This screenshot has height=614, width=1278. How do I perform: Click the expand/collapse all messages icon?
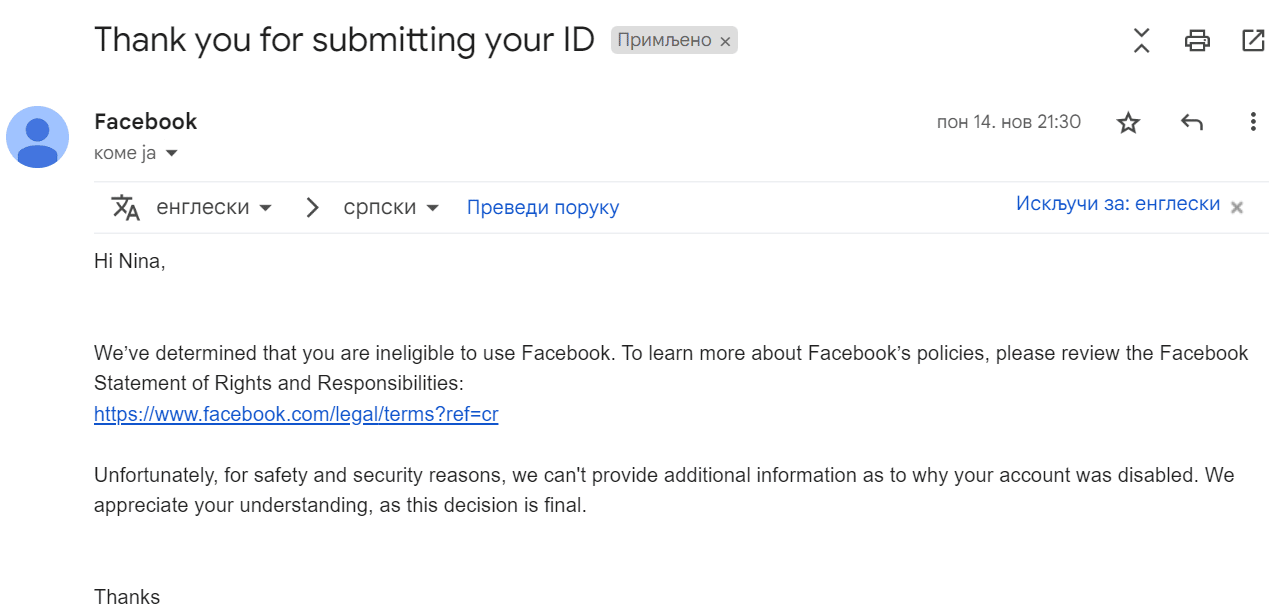tap(1141, 41)
